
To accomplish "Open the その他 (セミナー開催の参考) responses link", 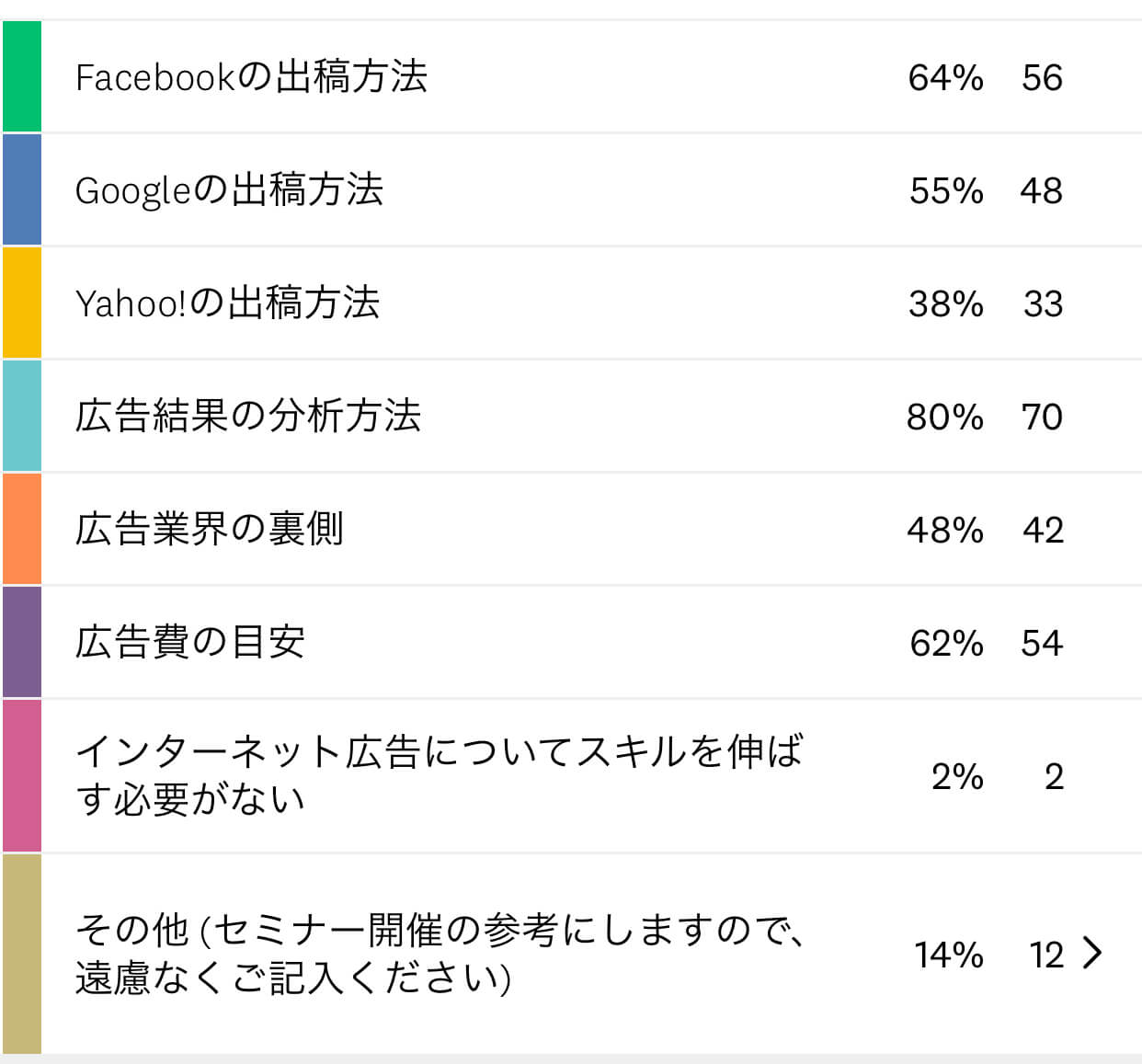I will 440,954.
